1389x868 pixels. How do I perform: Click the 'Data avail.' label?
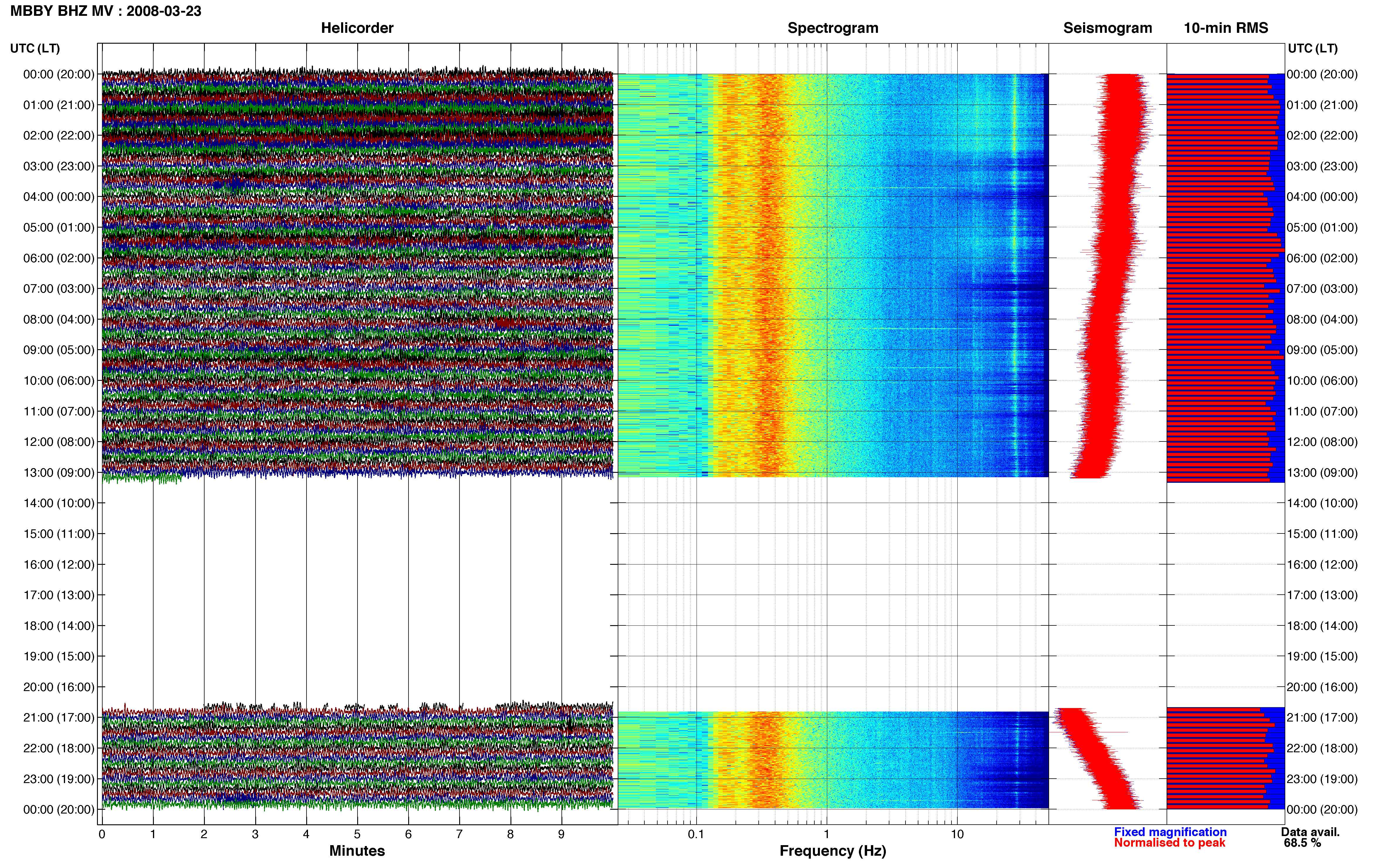point(1310,832)
